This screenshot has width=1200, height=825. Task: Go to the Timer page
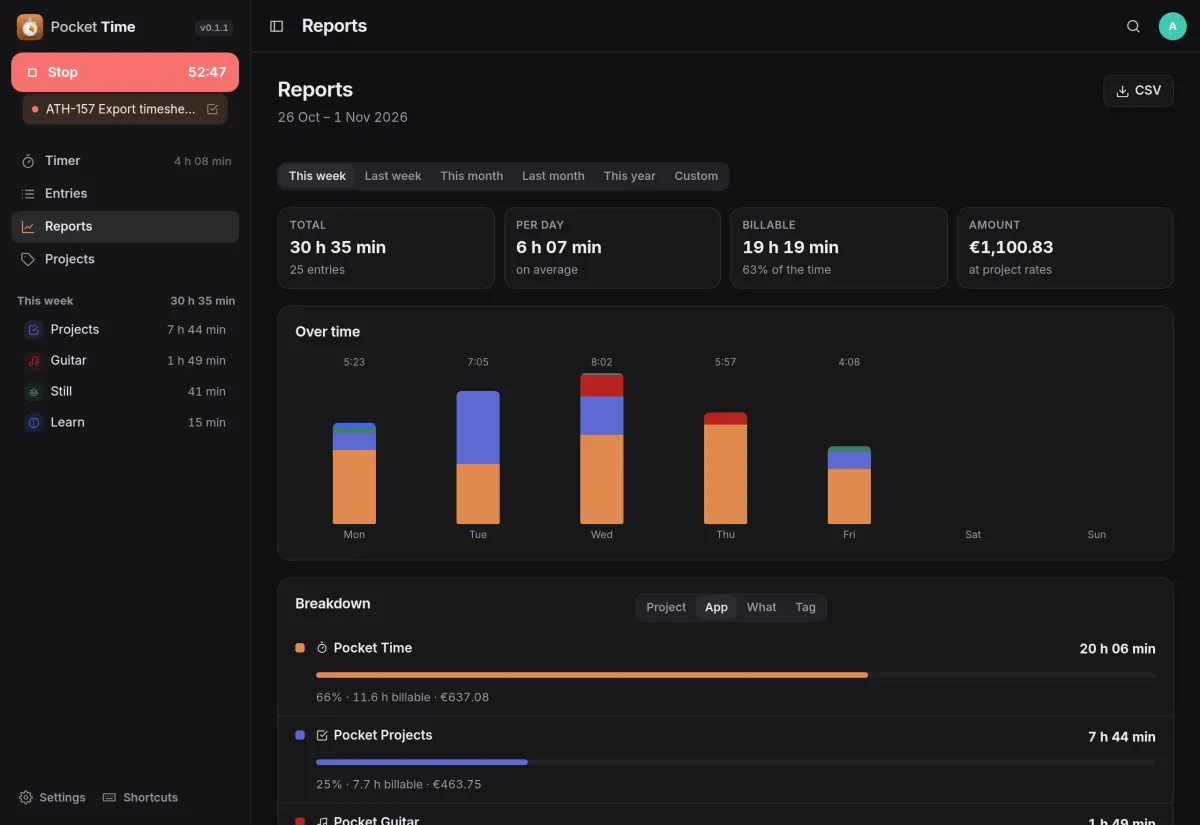click(x=125, y=161)
